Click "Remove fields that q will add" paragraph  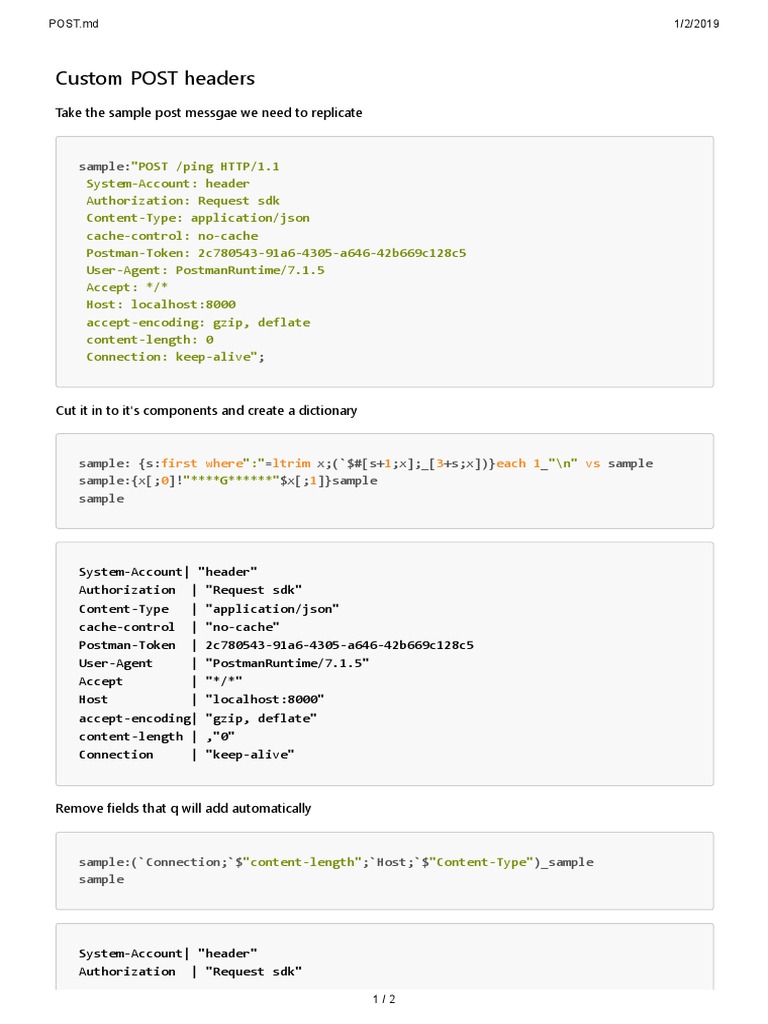[x=183, y=808]
